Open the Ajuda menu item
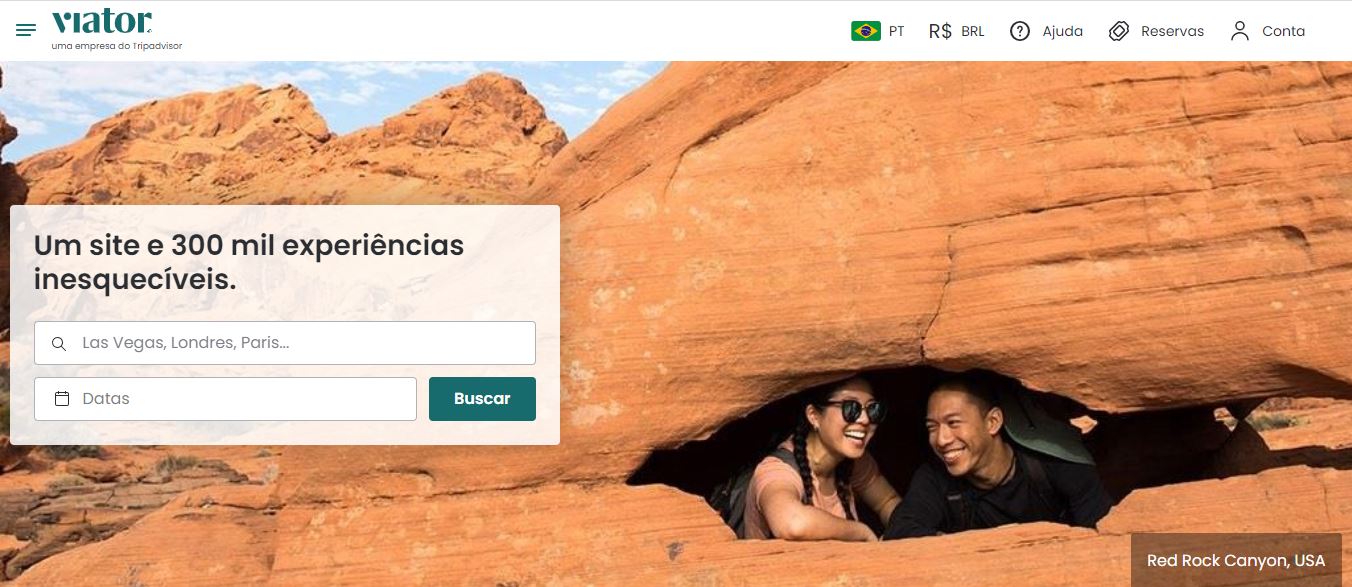The image size is (1352, 587). coord(1046,31)
